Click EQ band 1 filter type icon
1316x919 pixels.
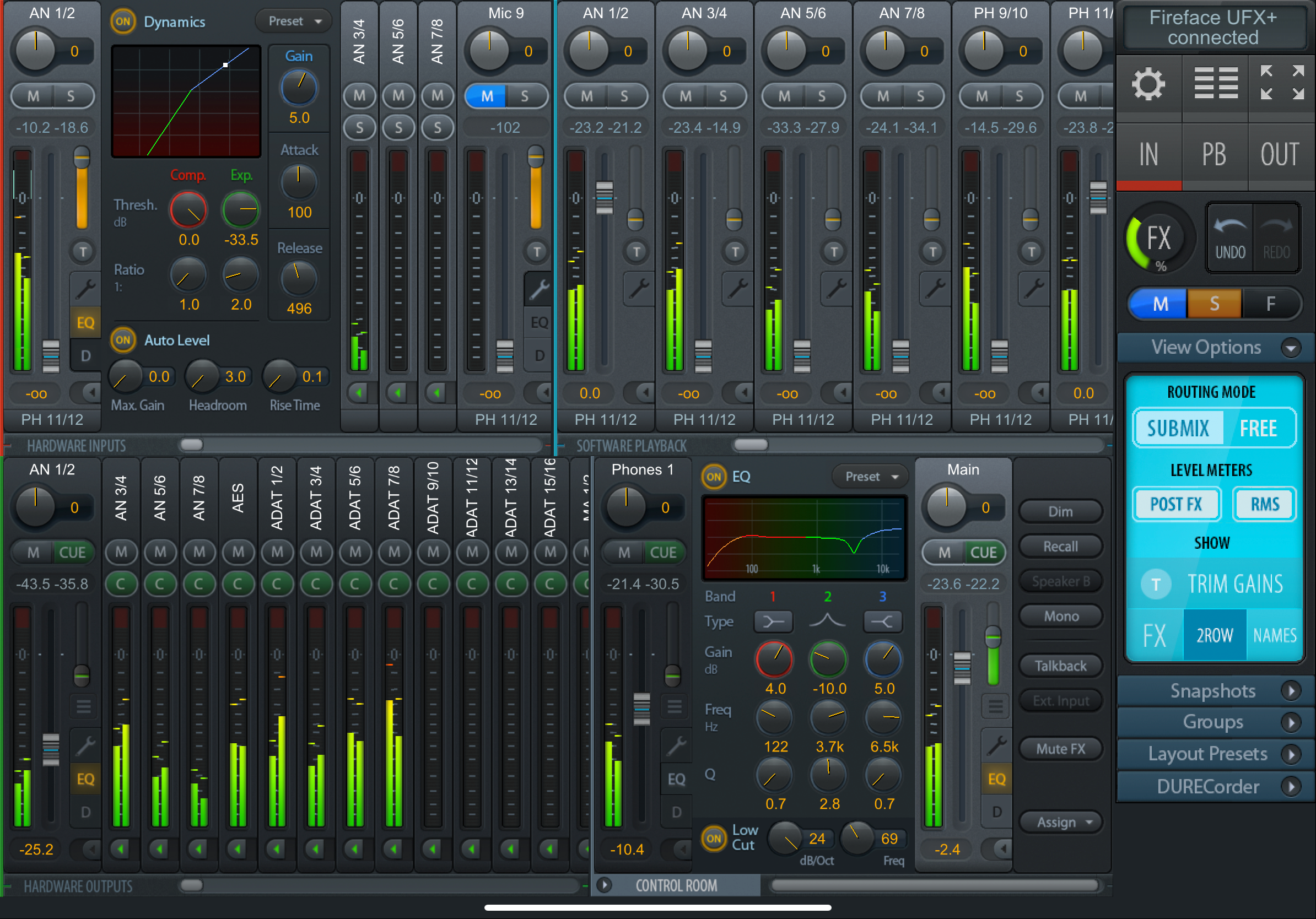coord(773,621)
